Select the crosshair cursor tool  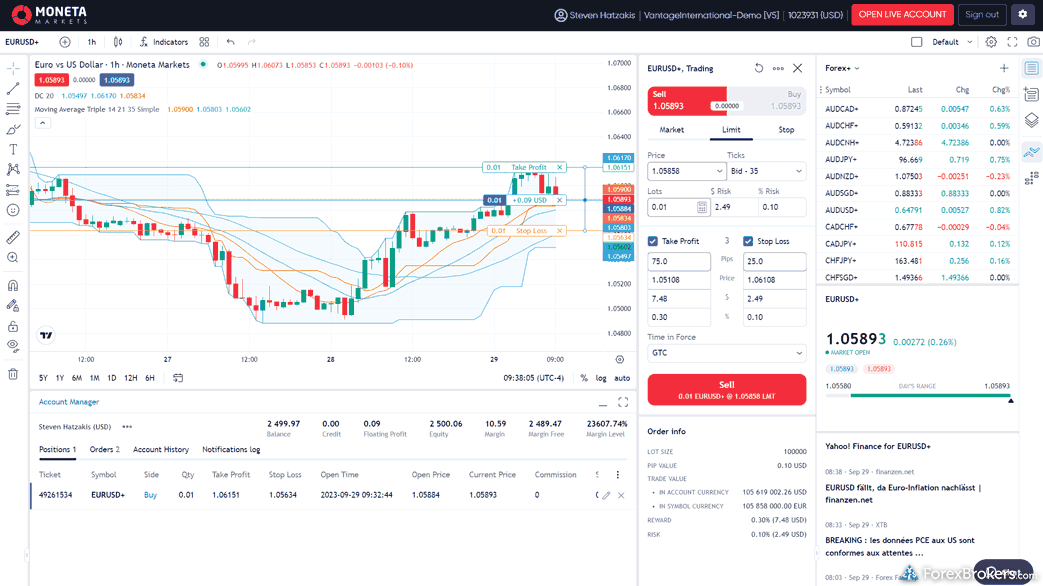click(13, 68)
